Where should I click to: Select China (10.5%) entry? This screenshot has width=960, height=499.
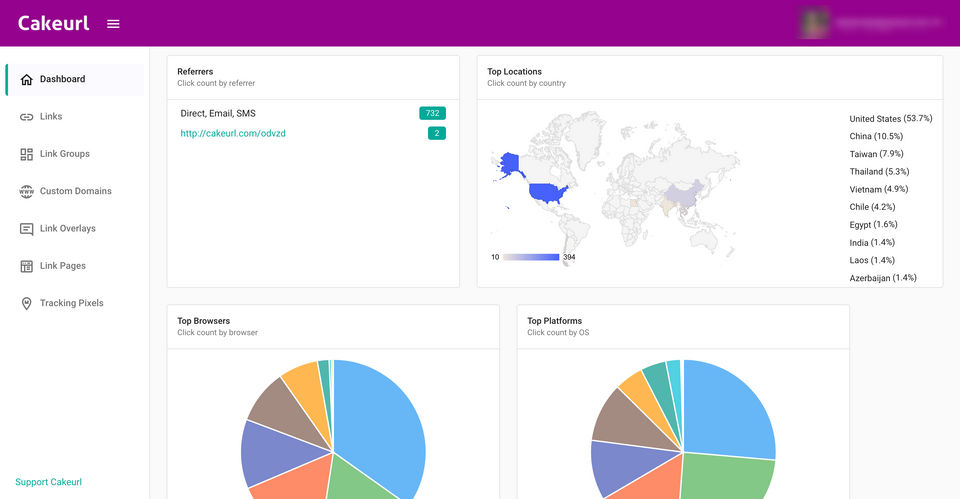876,137
